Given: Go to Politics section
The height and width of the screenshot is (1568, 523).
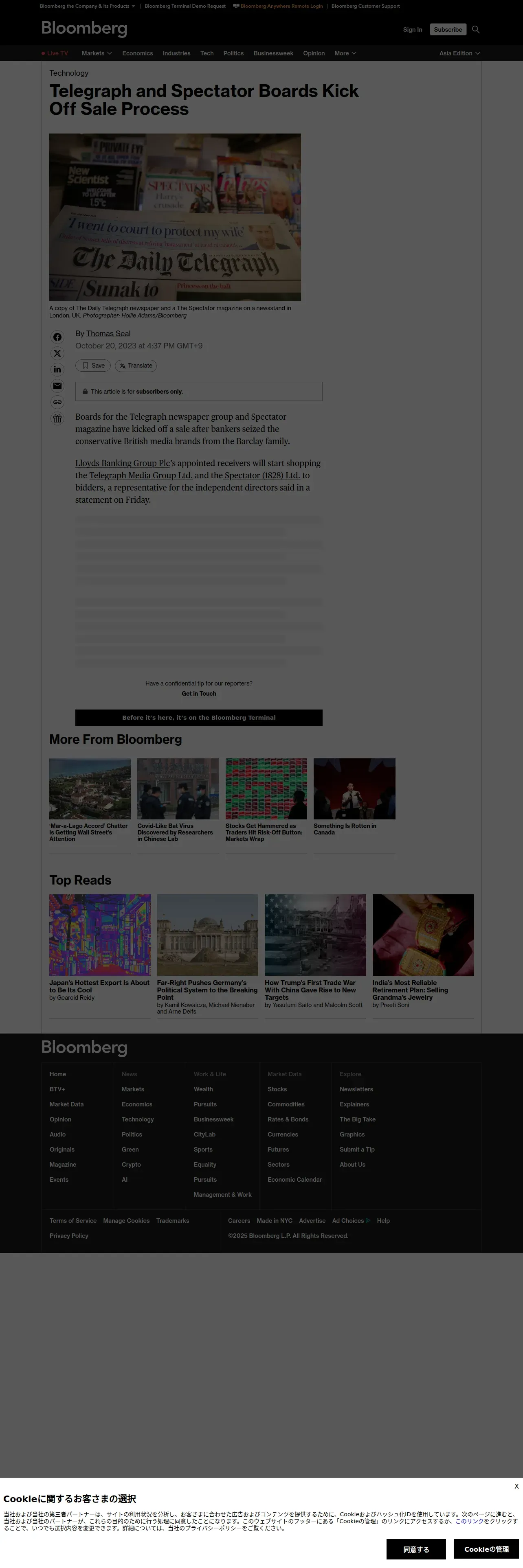Looking at the screenshot, I should (x=233, y=54).
